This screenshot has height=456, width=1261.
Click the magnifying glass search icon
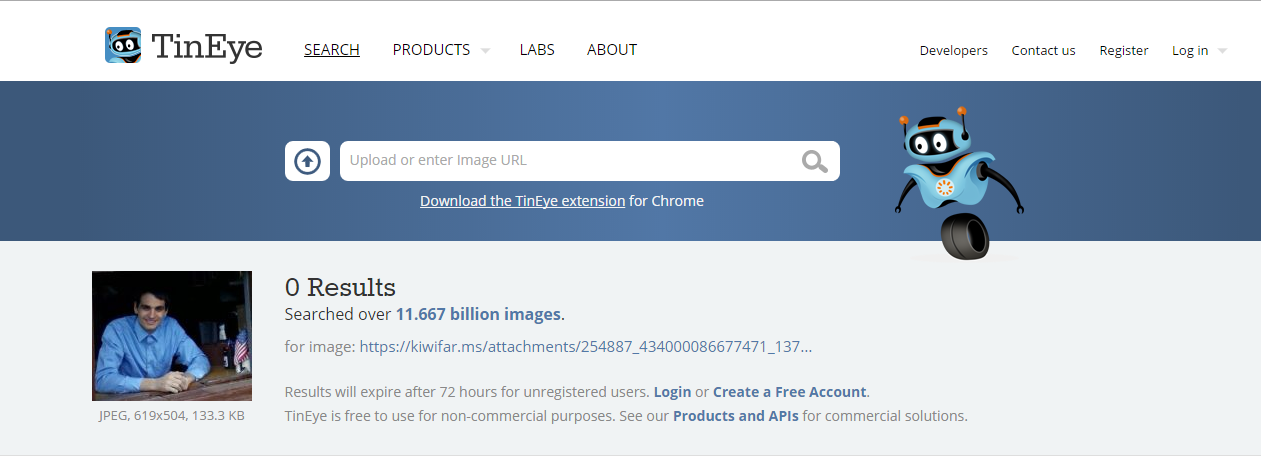[815, 161]
